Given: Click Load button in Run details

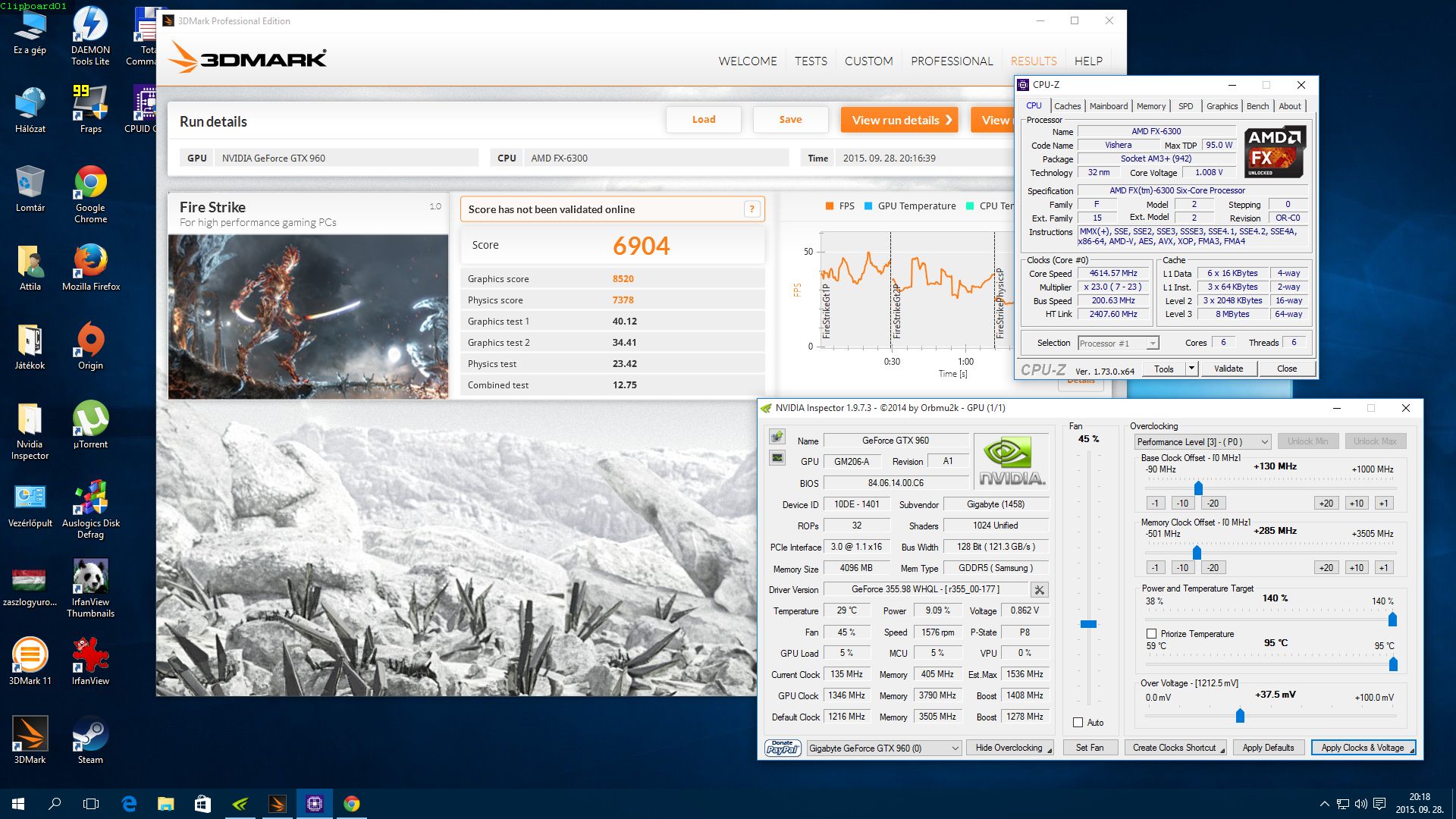Looking at the screenshot, I should [704, 120].
